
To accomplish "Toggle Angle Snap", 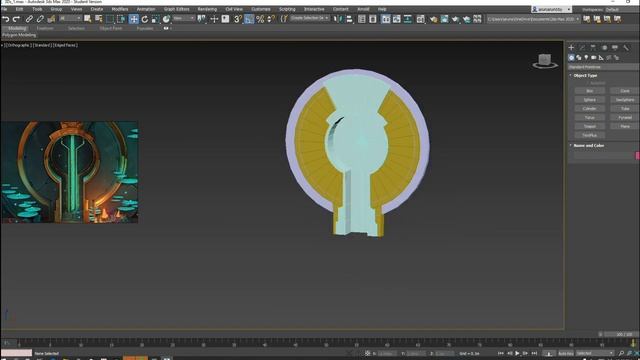I will pos(249,19).
